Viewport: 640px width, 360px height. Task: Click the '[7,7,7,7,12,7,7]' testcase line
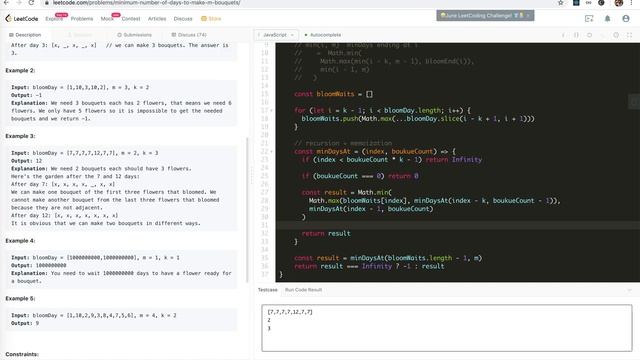290,312
